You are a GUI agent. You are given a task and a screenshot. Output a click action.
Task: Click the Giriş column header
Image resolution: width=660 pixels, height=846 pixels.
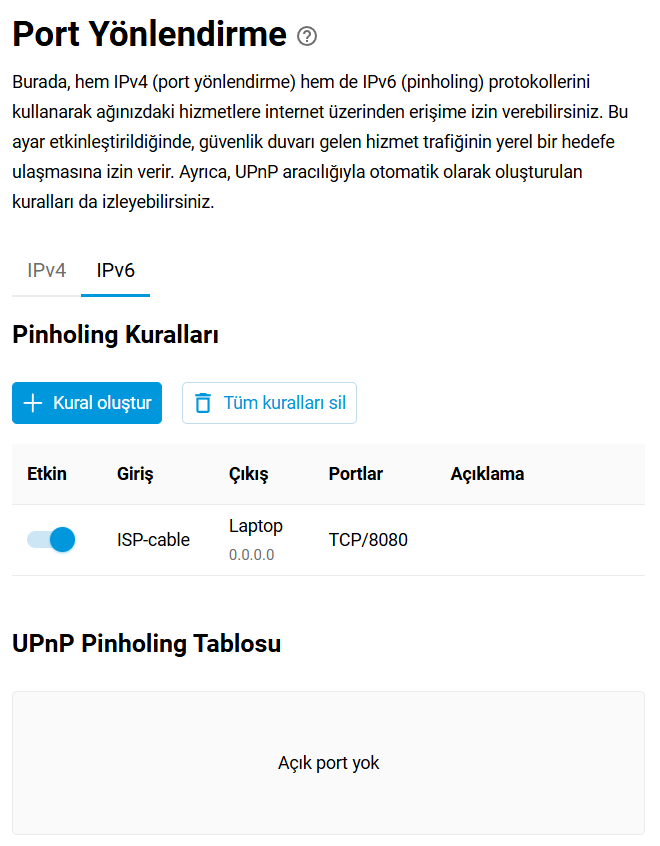pyautogui.click(x=135, y=474)
